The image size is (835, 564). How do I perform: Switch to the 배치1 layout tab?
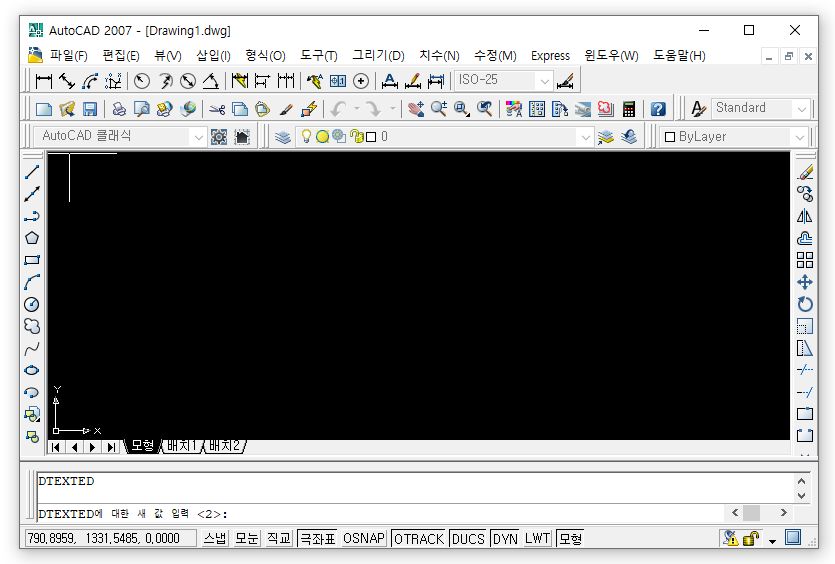click(182, 446)
